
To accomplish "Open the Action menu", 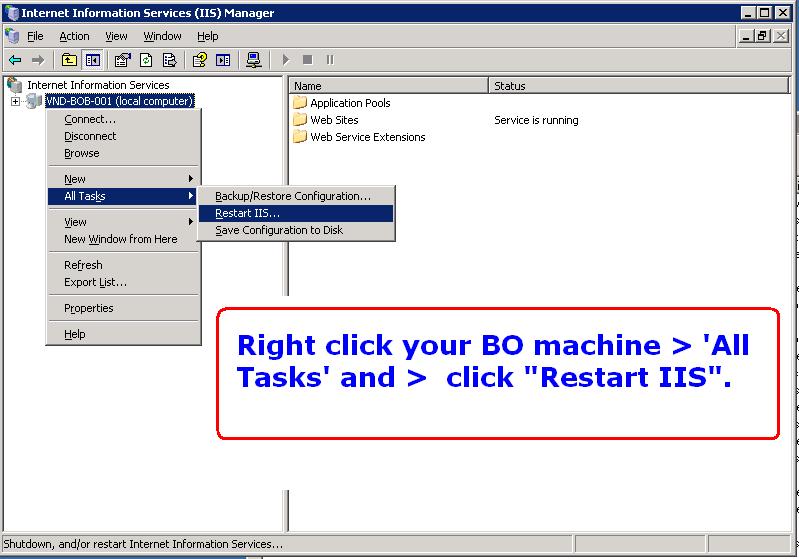I will pyautogui.click(x=74, y=36).
